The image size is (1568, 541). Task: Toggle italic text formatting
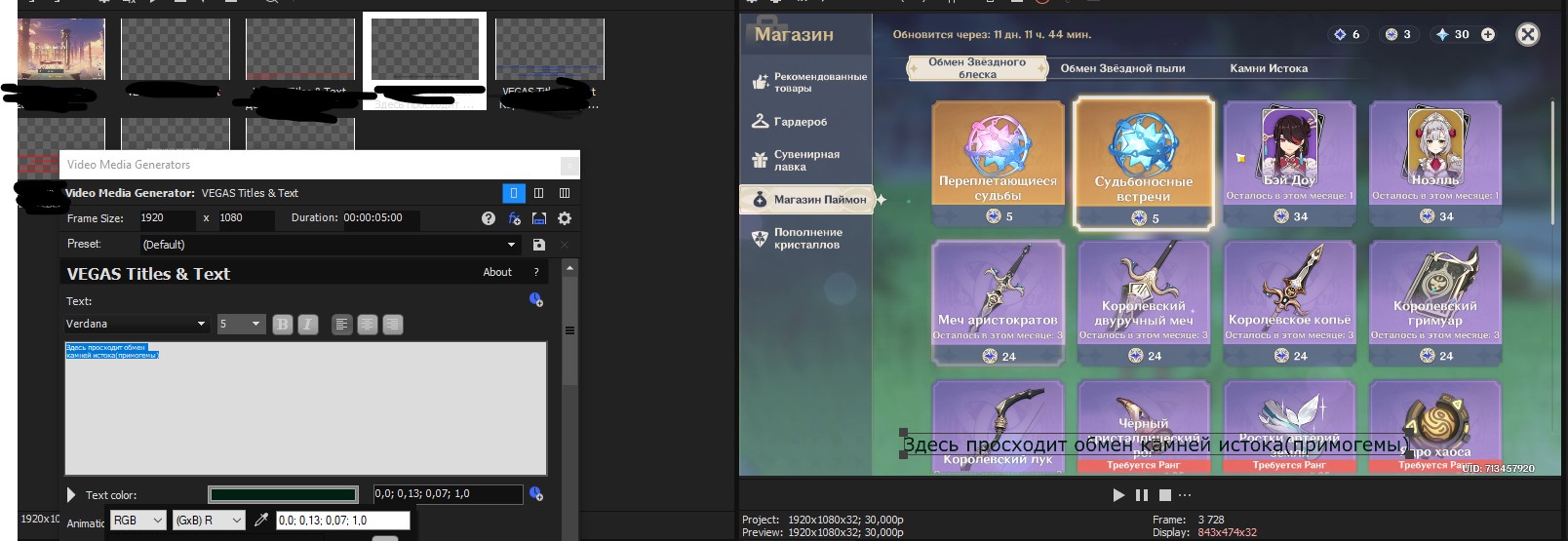(x=308, y=325)
